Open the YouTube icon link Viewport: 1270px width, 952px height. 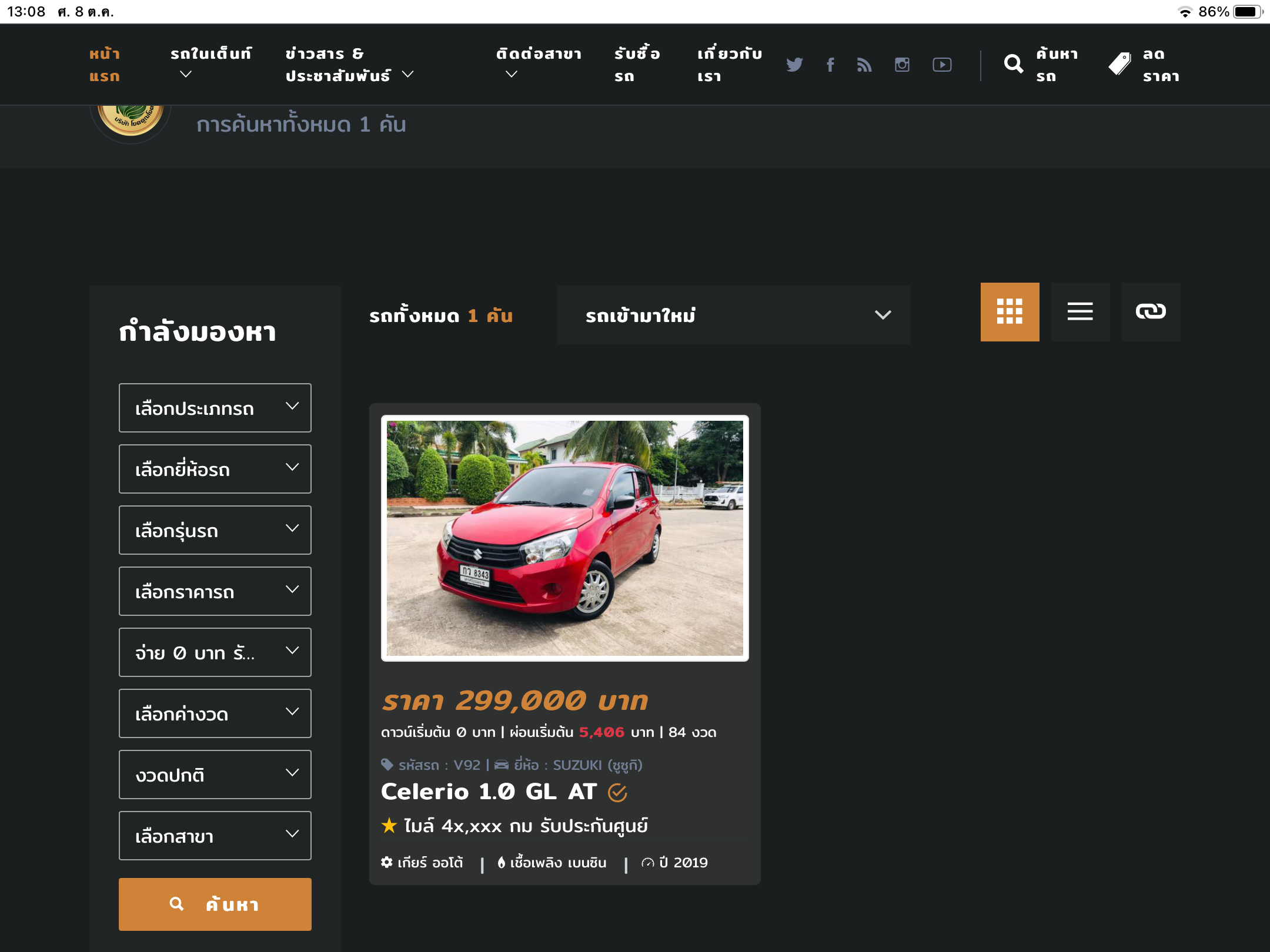pos(942,65)
